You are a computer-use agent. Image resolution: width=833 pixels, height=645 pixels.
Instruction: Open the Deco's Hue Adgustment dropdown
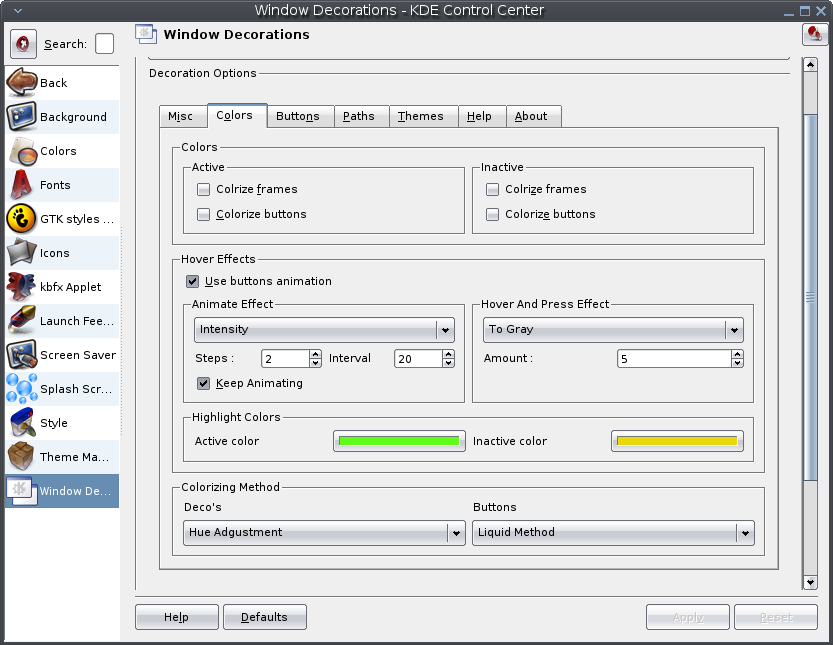[x=324, y=532]
